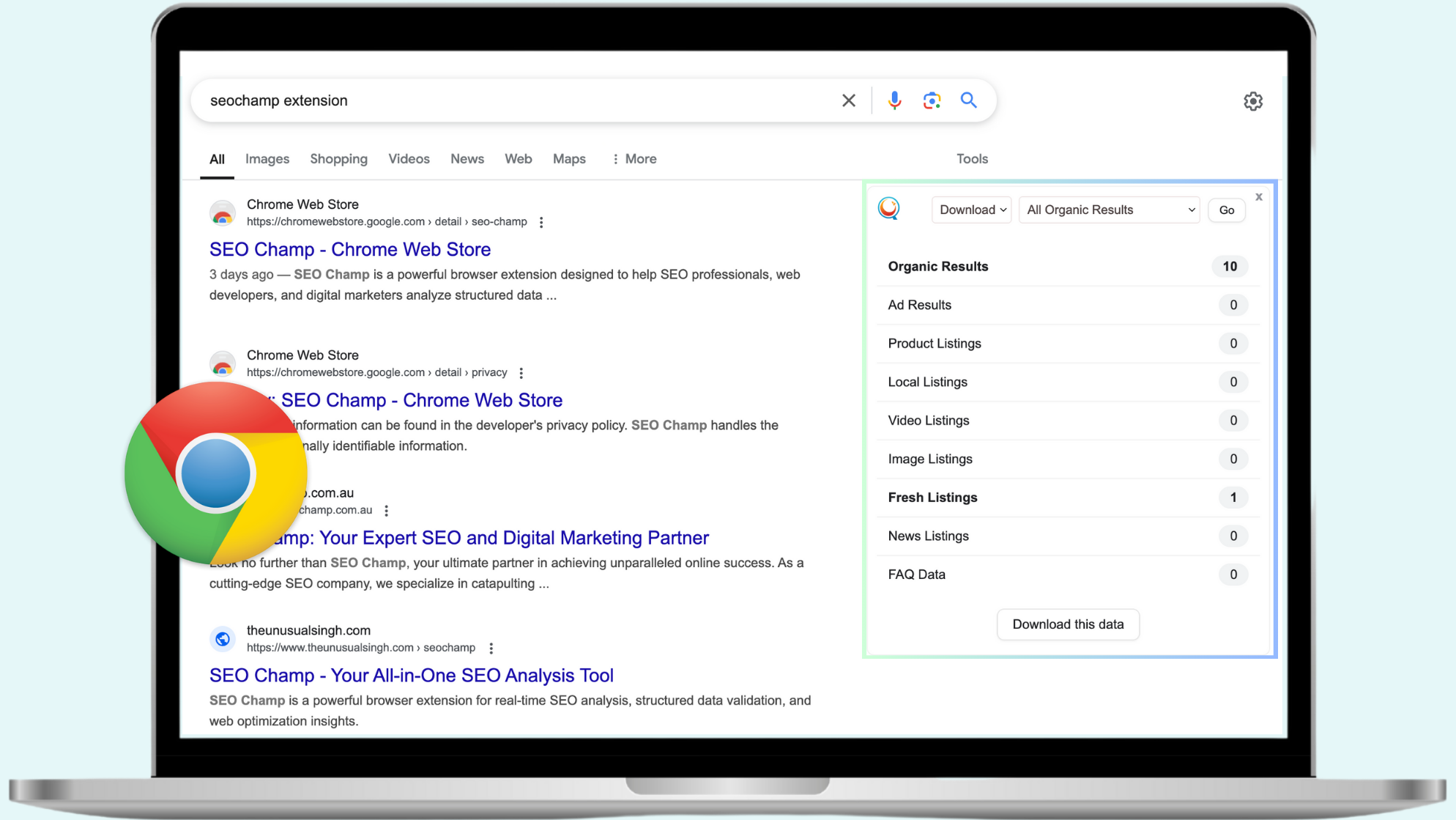Close the SEO Champ panel
Image resolution: width=1456 pixels, height=820 pixels.
(1259, 196)
